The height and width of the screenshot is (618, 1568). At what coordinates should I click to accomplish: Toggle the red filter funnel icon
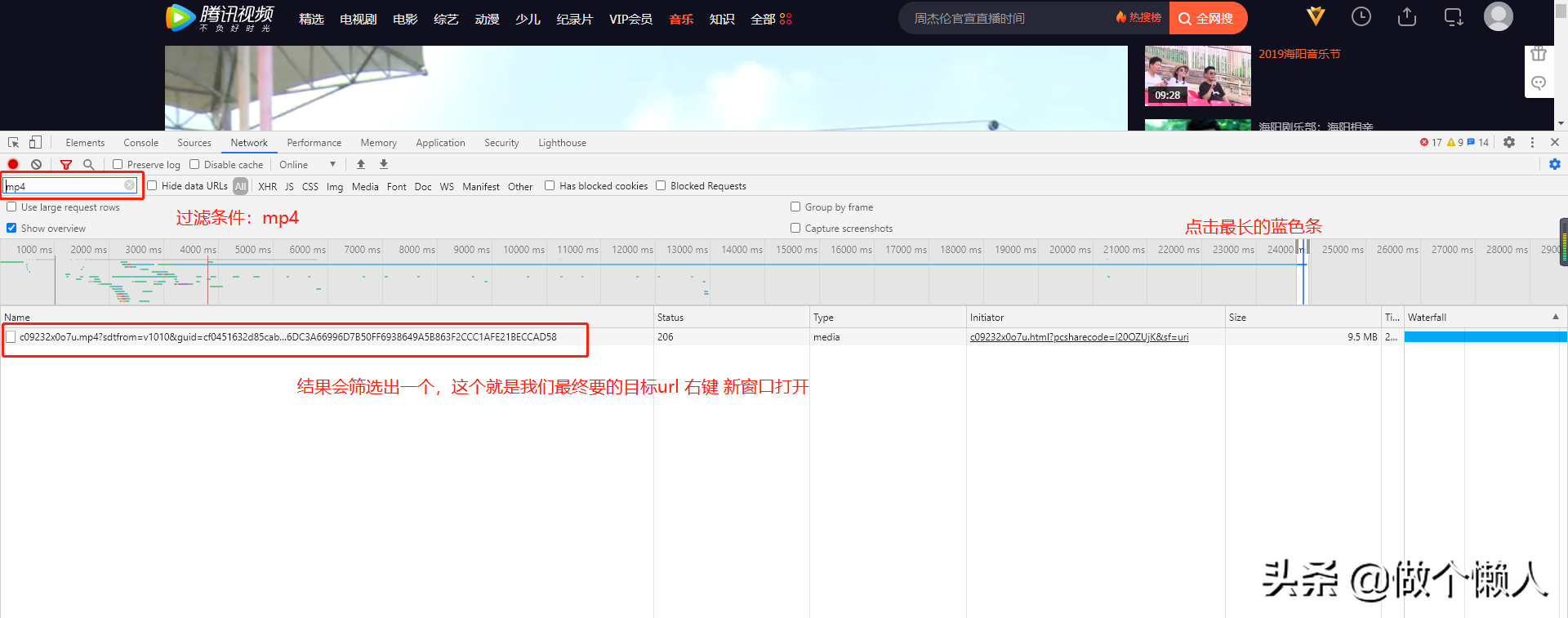pos(66,164)
